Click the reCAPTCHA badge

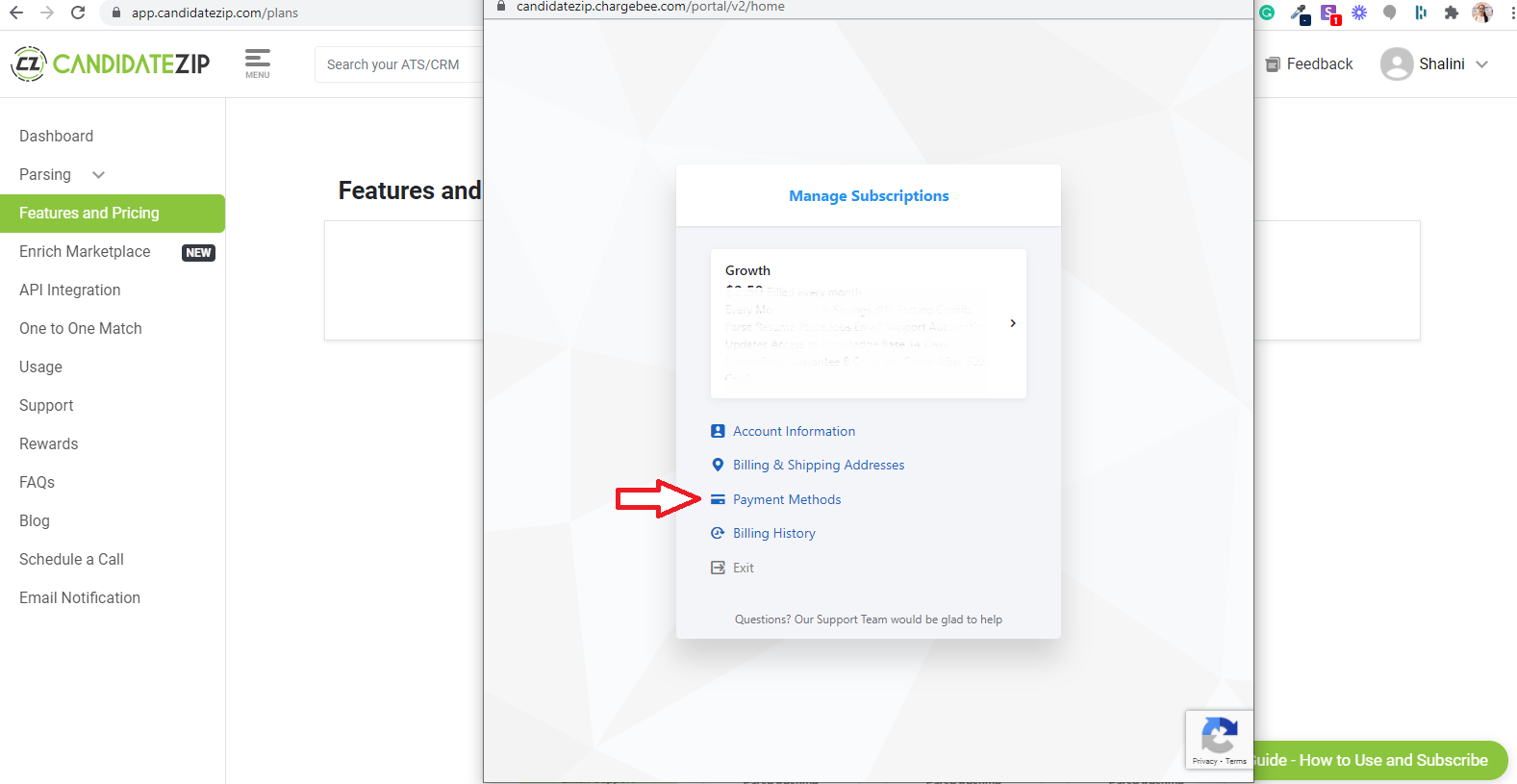tap(1220, 739)
